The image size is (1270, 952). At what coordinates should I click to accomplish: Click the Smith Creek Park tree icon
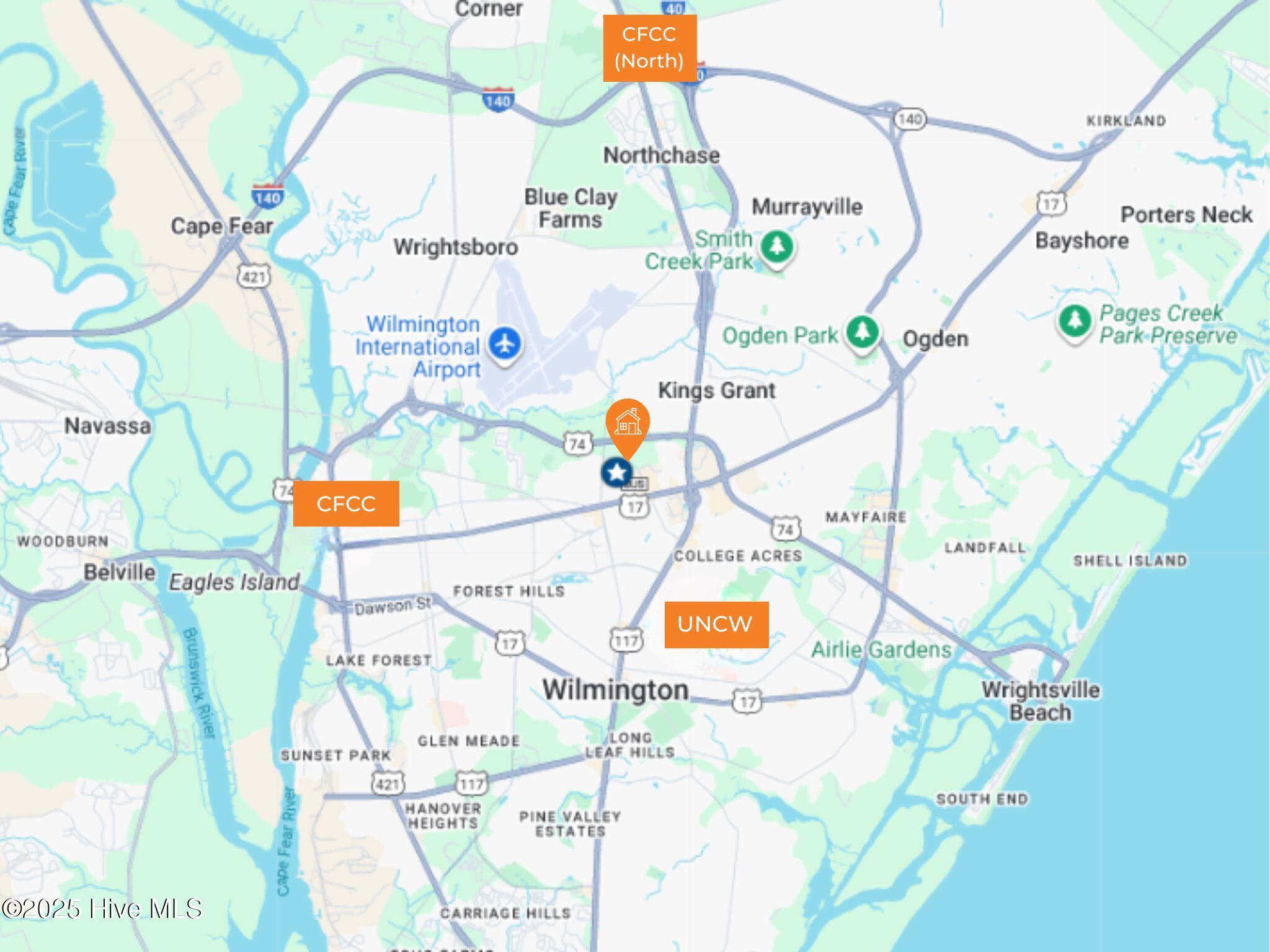(x=777, y=248)
